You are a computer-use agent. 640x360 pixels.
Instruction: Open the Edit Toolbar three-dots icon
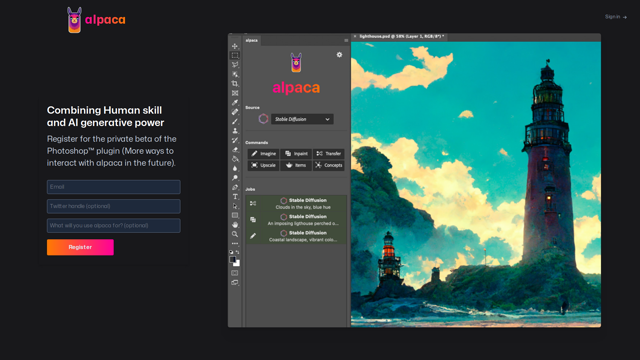(x=235, y=243)
